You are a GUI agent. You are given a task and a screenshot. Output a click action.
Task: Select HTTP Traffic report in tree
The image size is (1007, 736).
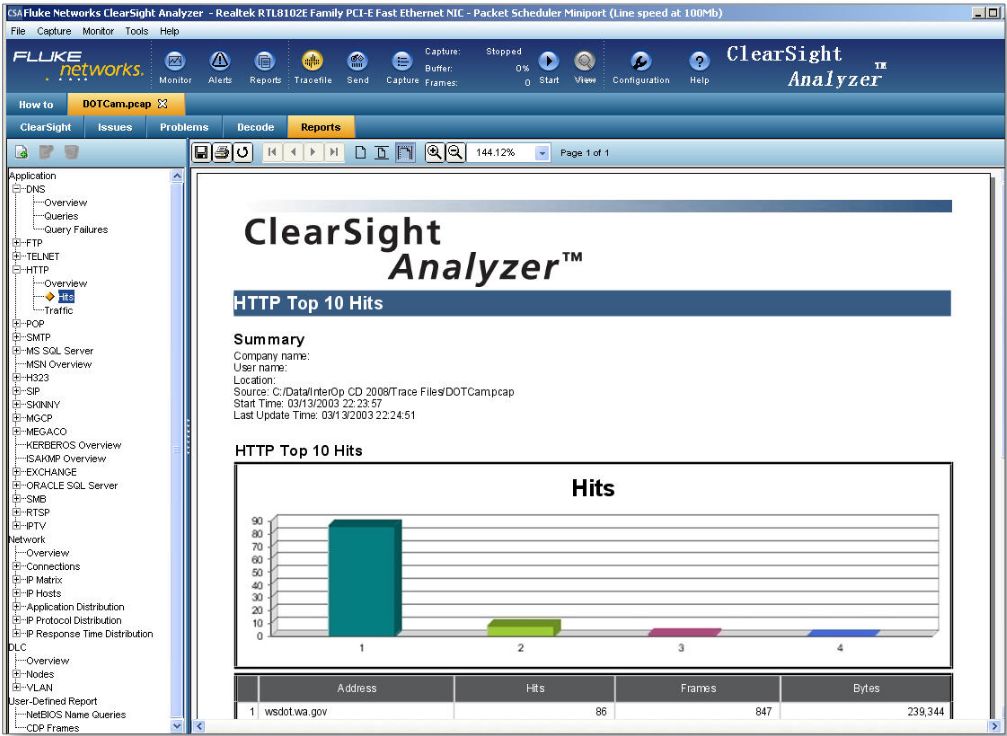click(58, 311)
